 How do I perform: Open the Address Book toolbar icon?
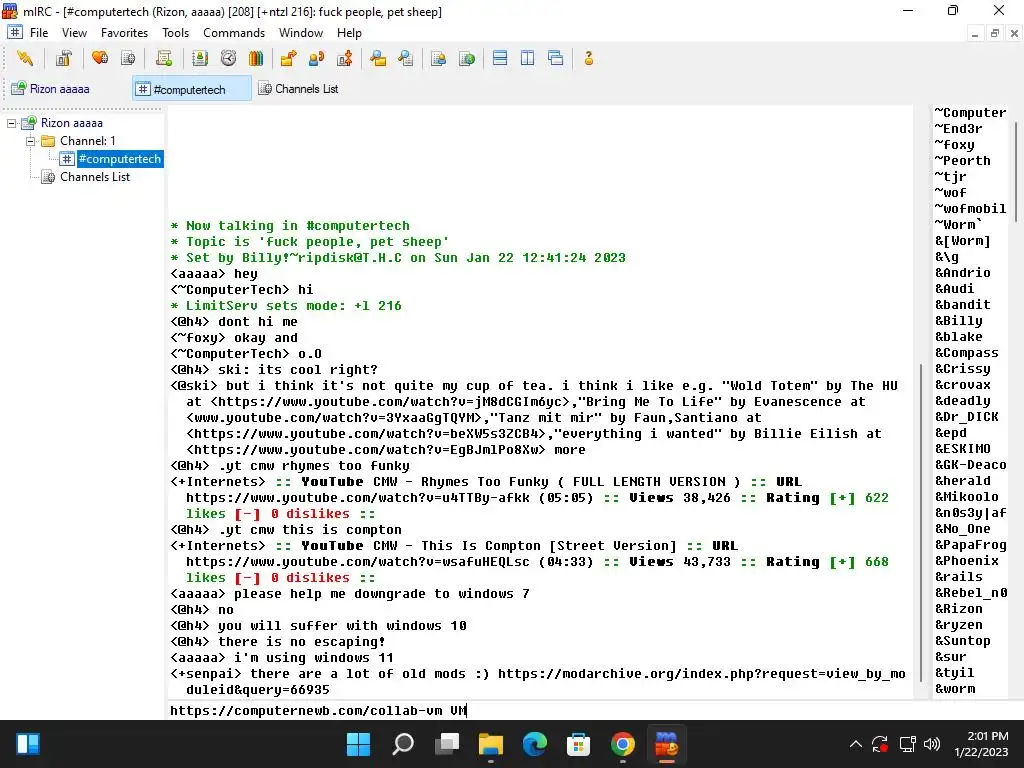coord(200,59)
